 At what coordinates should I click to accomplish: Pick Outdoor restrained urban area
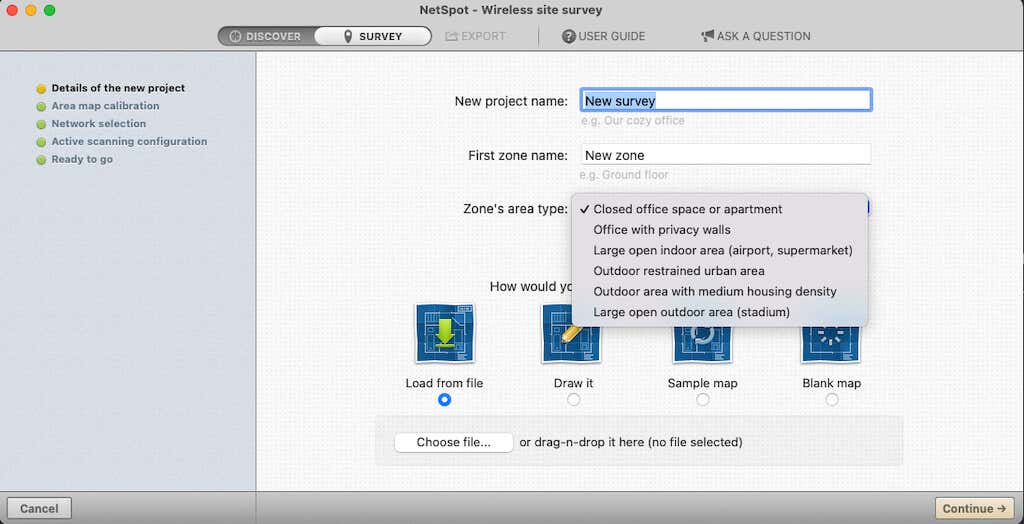tap(720, 271)
